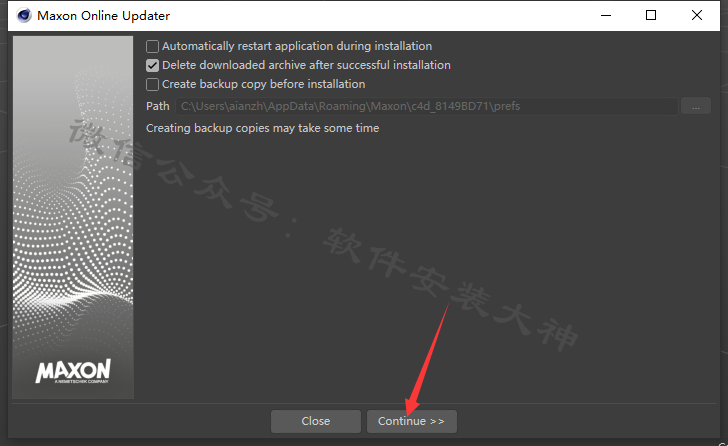Click the Close button at the bottom
728x446 pixels.
click(316, 421)
